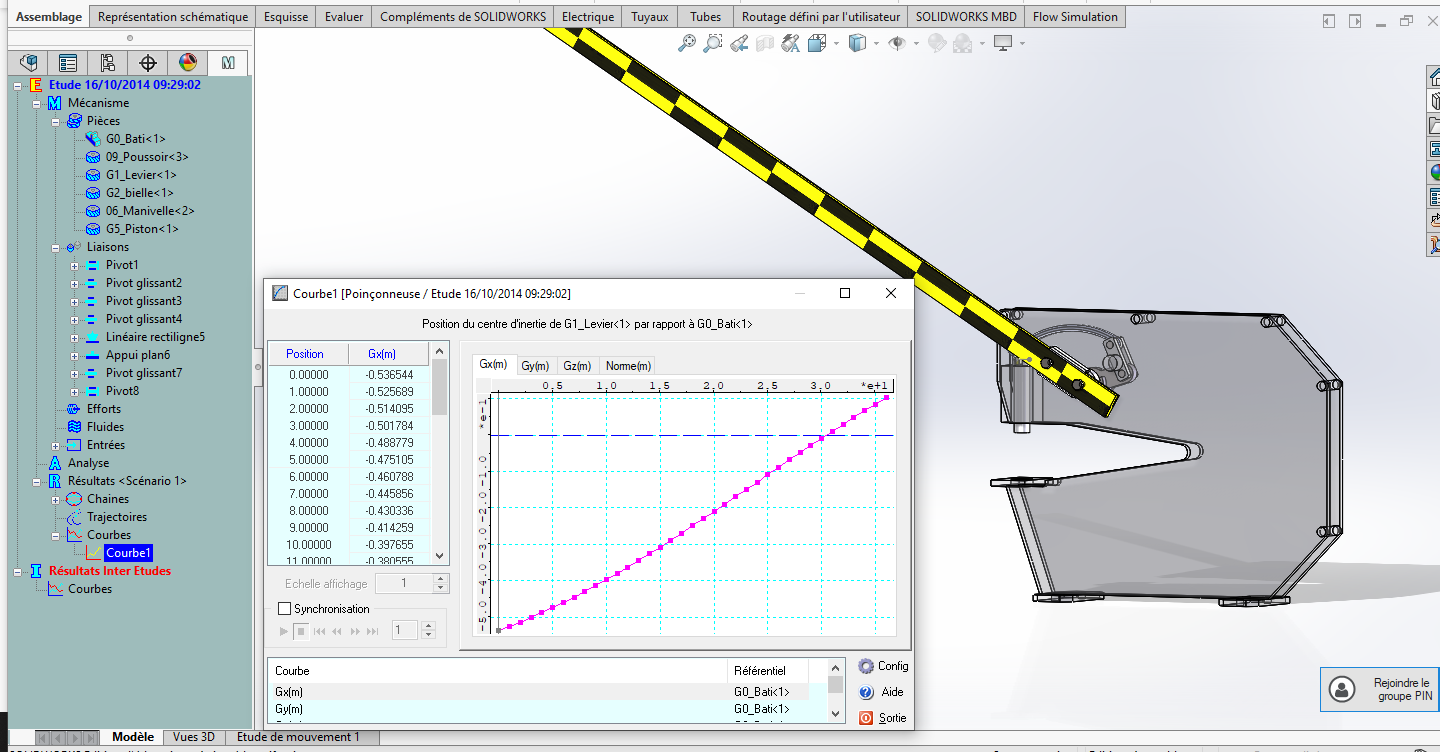The image size is (1440, 752).
Task: Click the View Settings monitor icon
Action: click(x=1003, y=43)
